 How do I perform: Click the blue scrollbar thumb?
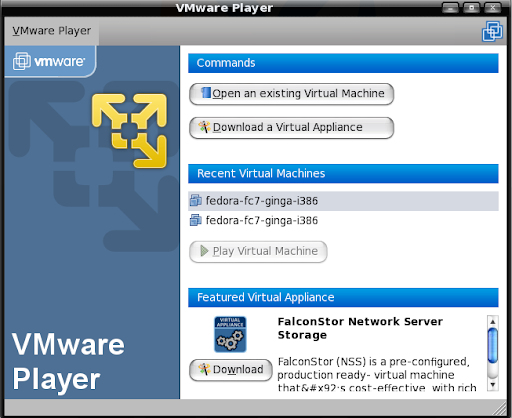493,346
